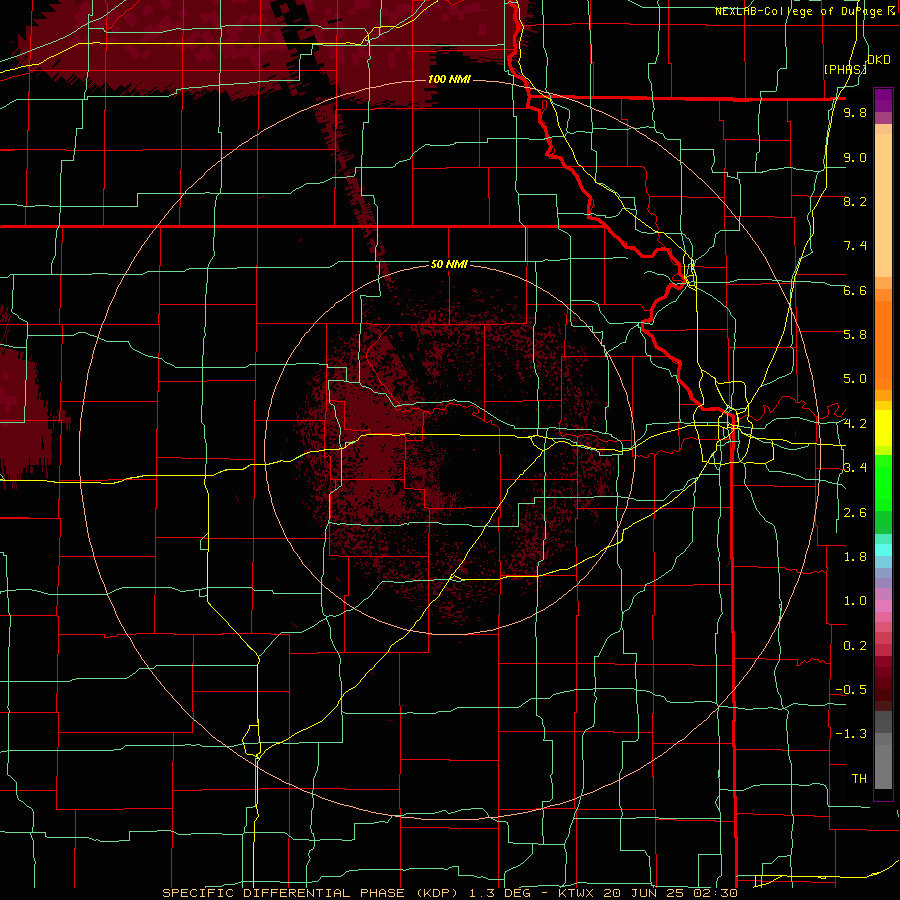Click the 7.4 value on the color scale
This screenshot has height=900, width=900.
[855, 246]
